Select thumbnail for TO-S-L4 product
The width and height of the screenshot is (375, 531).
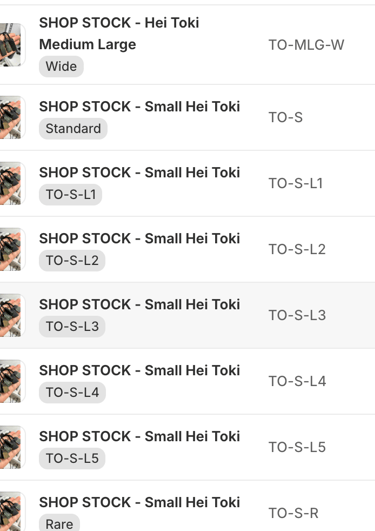(x=12, y=381)
